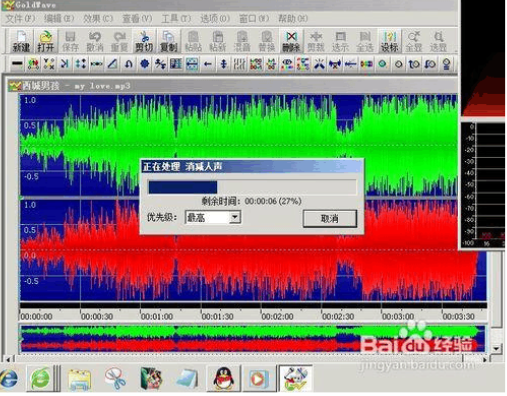Click the curved return-arrow effect icon
Viewport: 507px width, 396px height.
pyautogui.click(x=128, y=63)
